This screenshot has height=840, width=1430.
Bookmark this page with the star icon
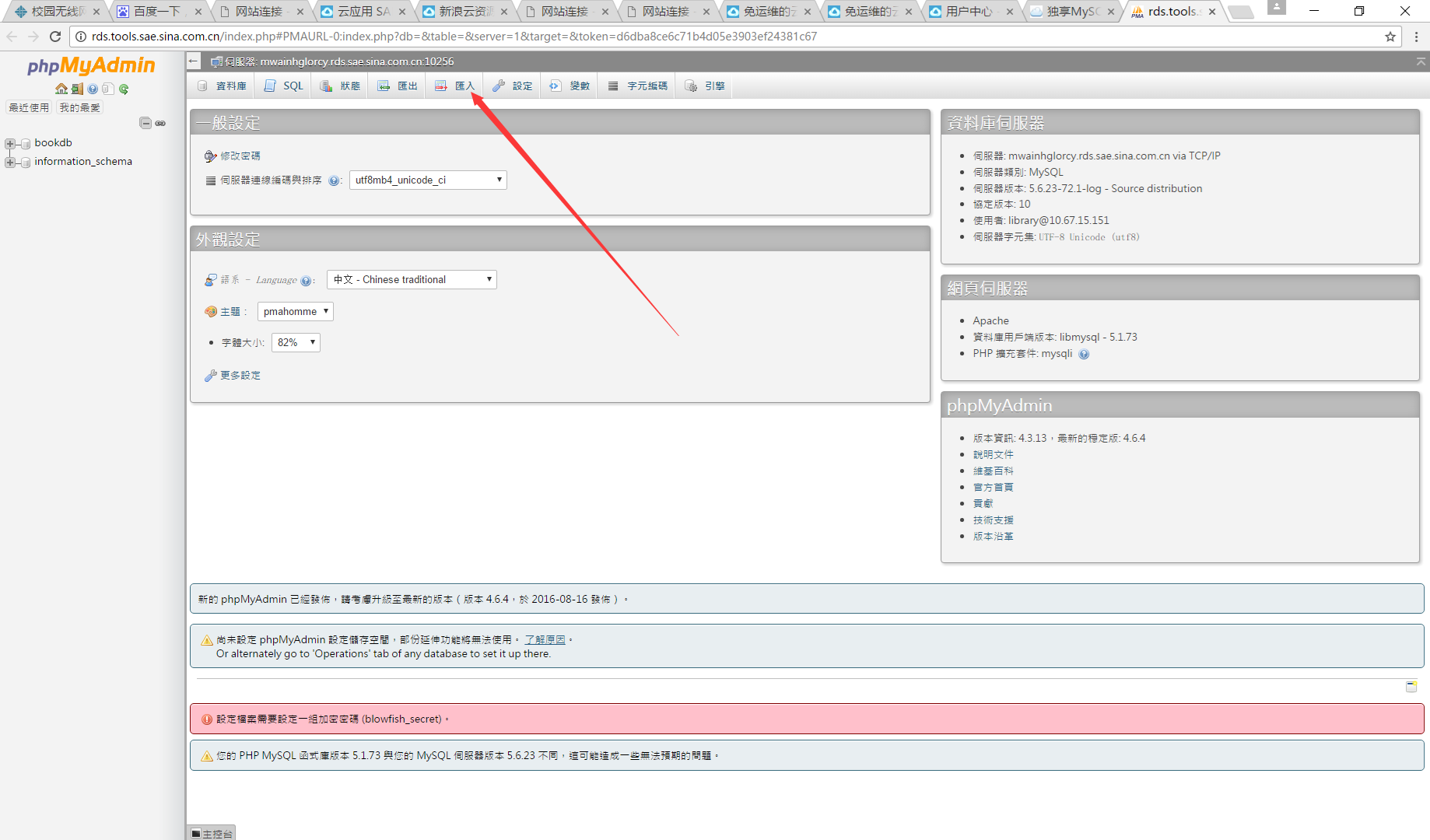click(1390, 37)
